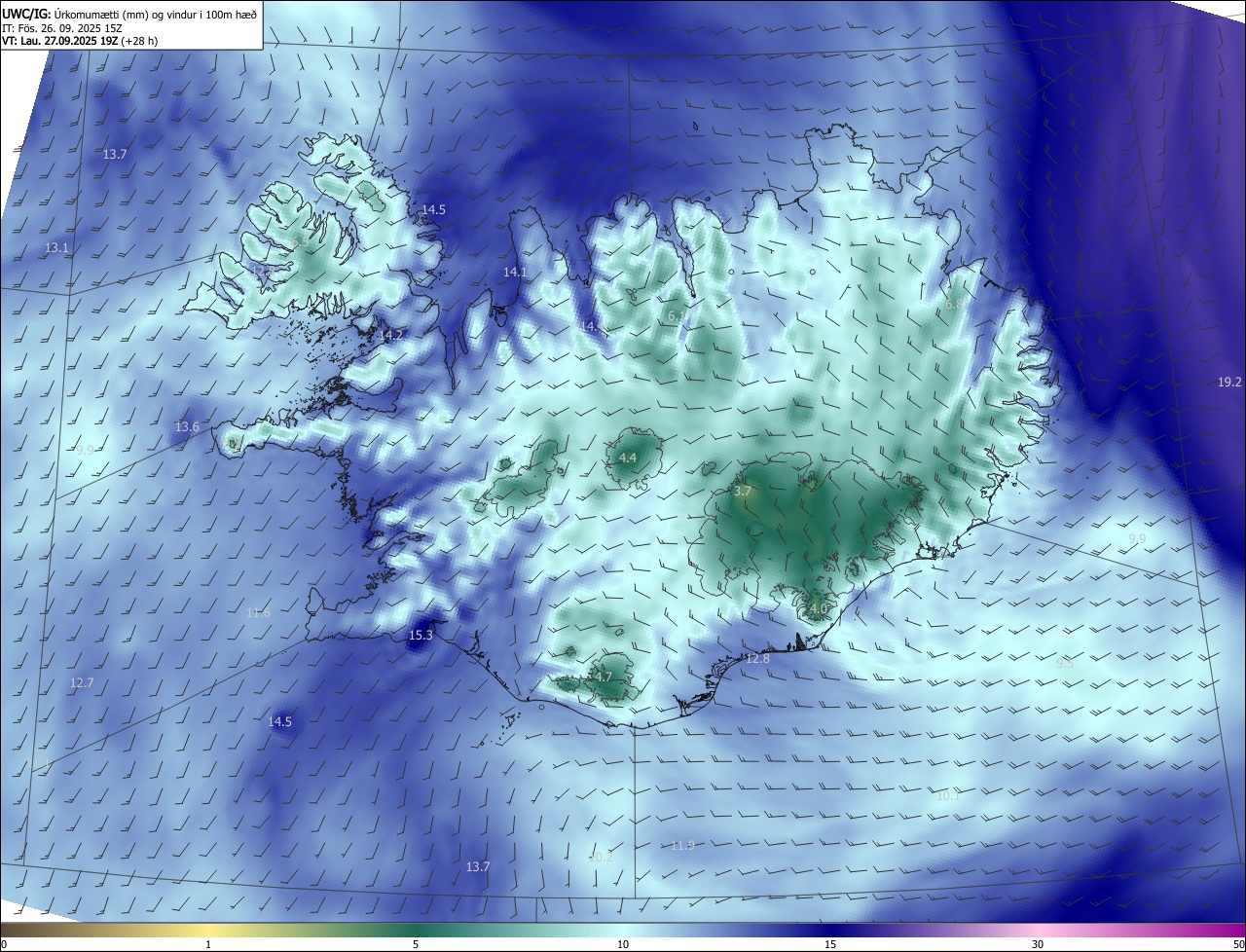Click the 1 tick on the color scale
Image resolution: width=1246 pixels, height=952 pixels.
point(208,945)
